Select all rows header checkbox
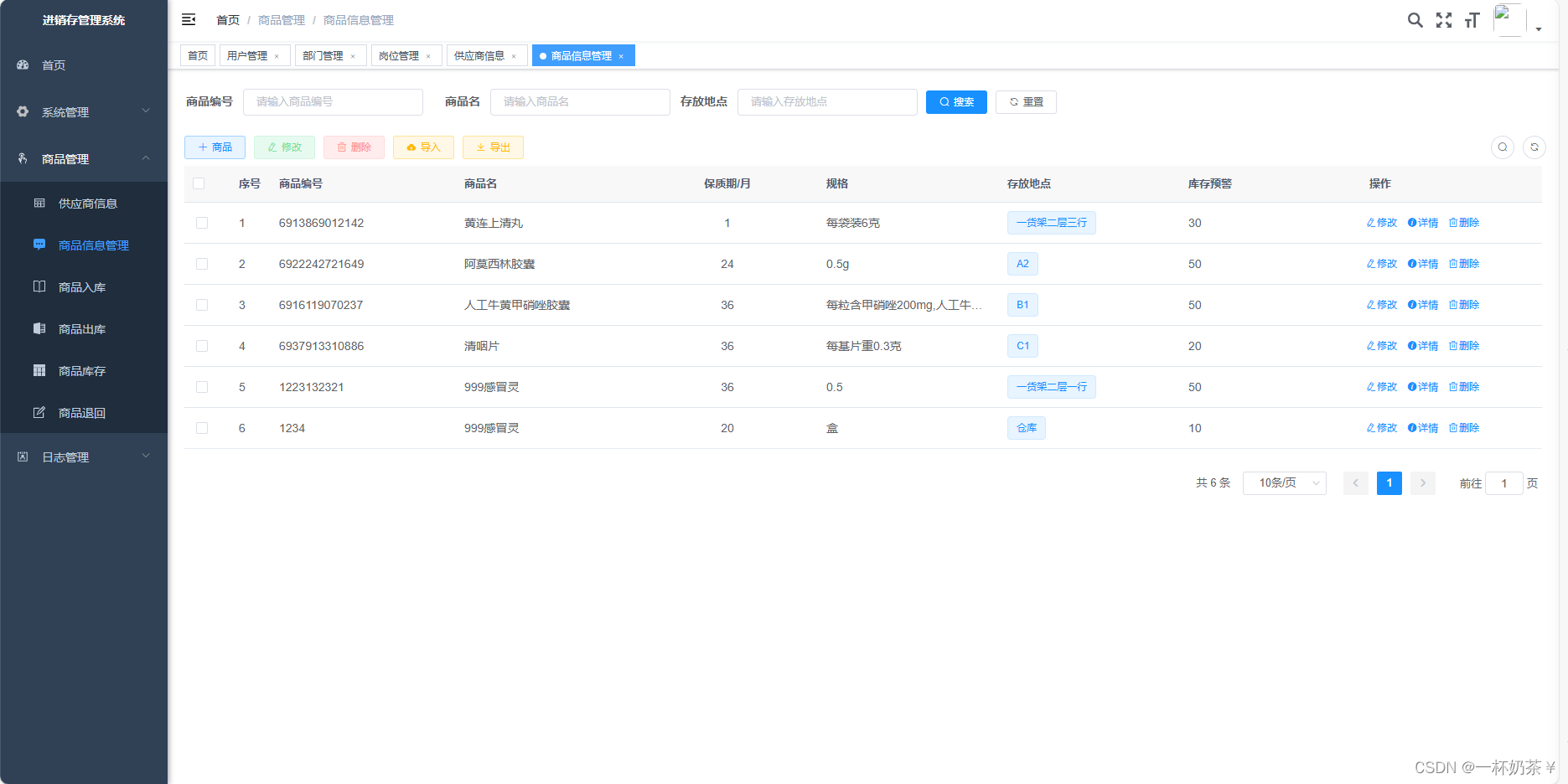The height and width of the screenshot is (784, 1568). pos(199,183)
